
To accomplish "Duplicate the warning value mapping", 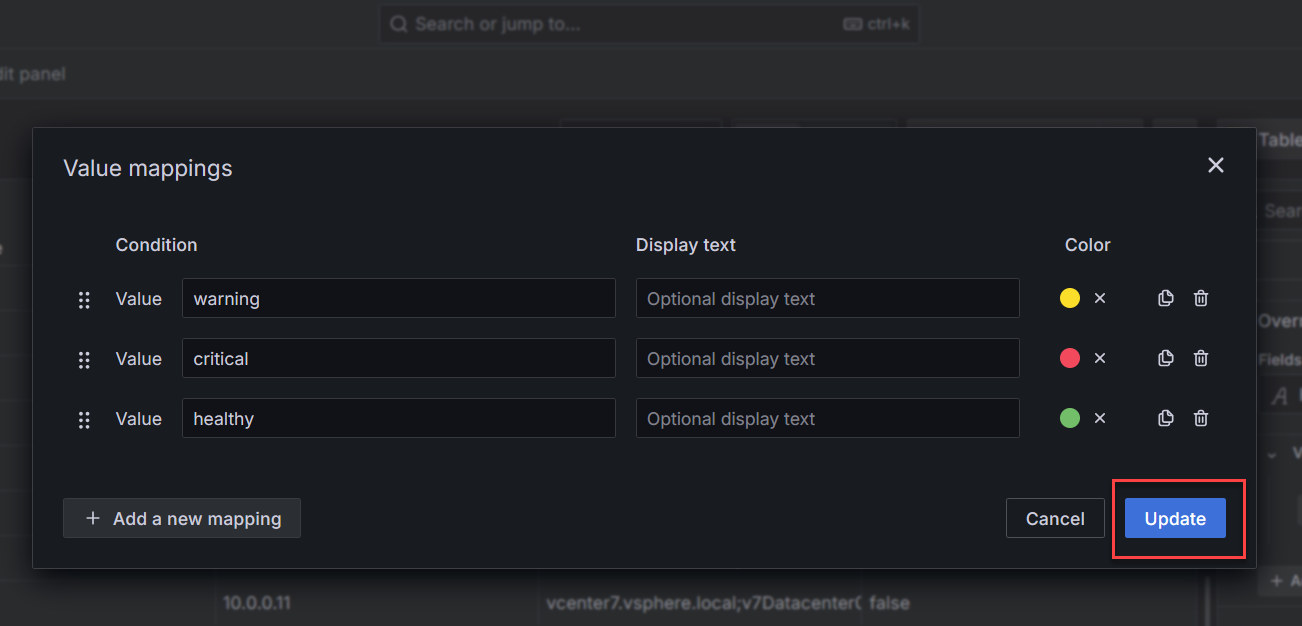I will (1165, 298).
